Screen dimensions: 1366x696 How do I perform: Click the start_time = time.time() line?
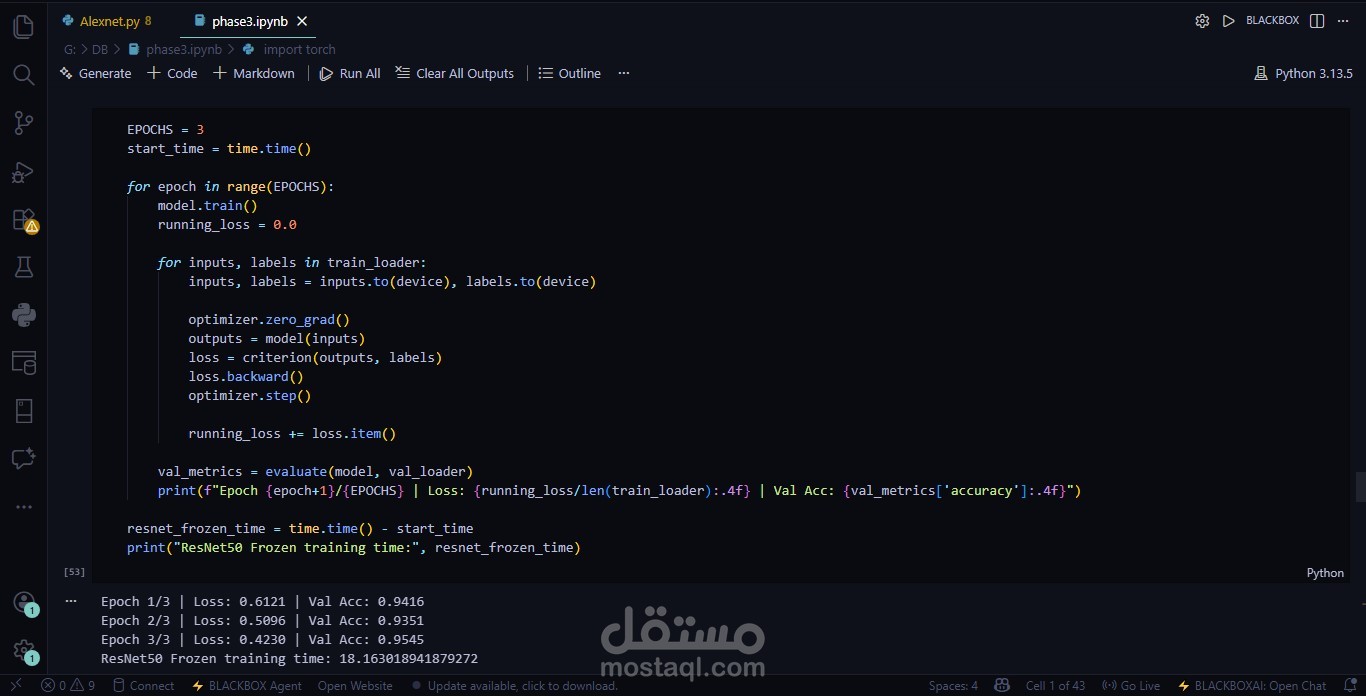[x=219, y=148]
